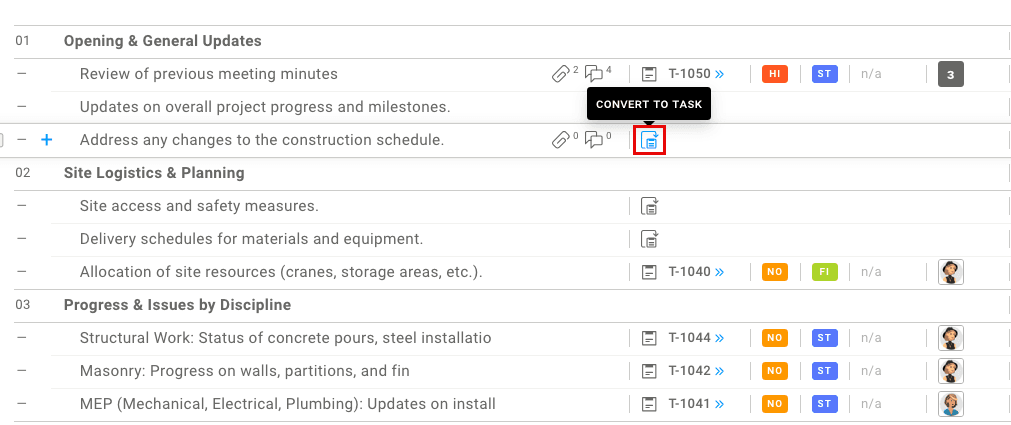Image resolution: width=1011 pixels, height=425 pixels.
Task: Convert "Site access and safety measures" to task
Action: (650, 206)
